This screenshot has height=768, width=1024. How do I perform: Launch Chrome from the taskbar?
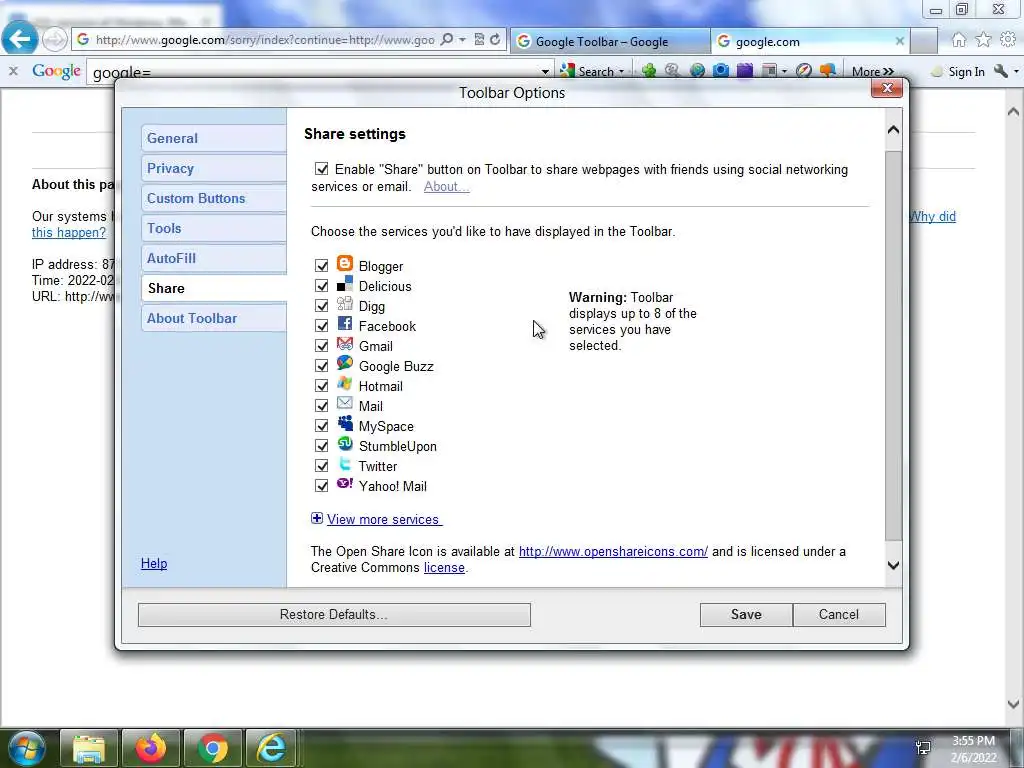(x=213, y=748)
